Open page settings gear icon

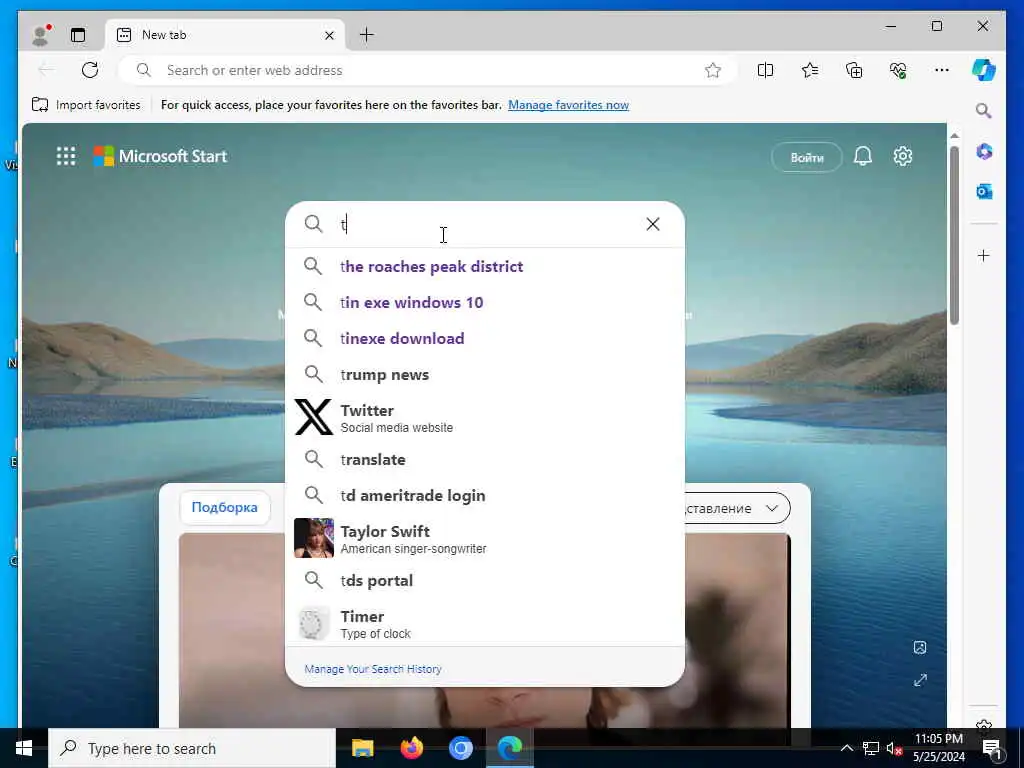point(903,157)
